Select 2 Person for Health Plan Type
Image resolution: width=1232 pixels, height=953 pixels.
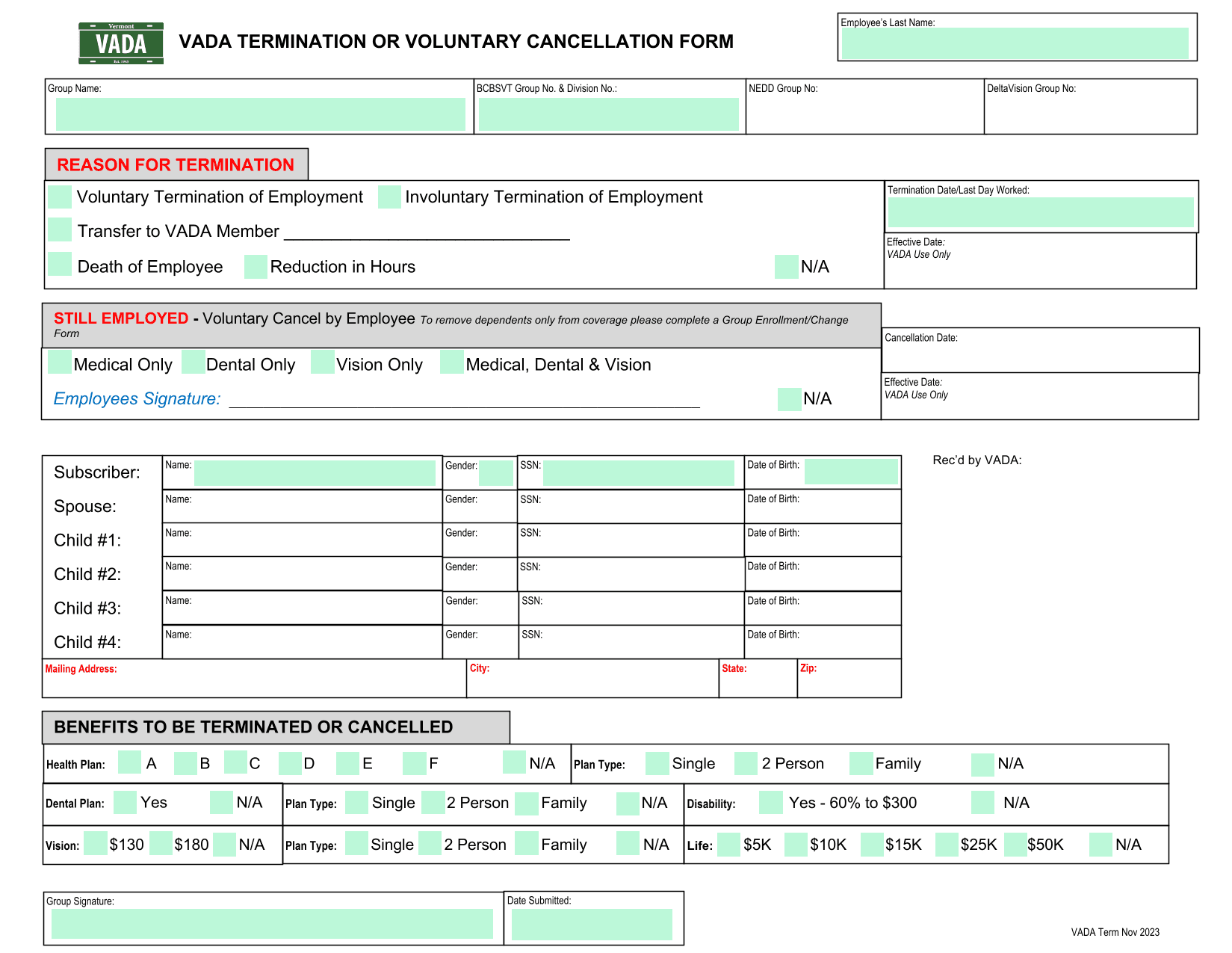tap(746, 763)
